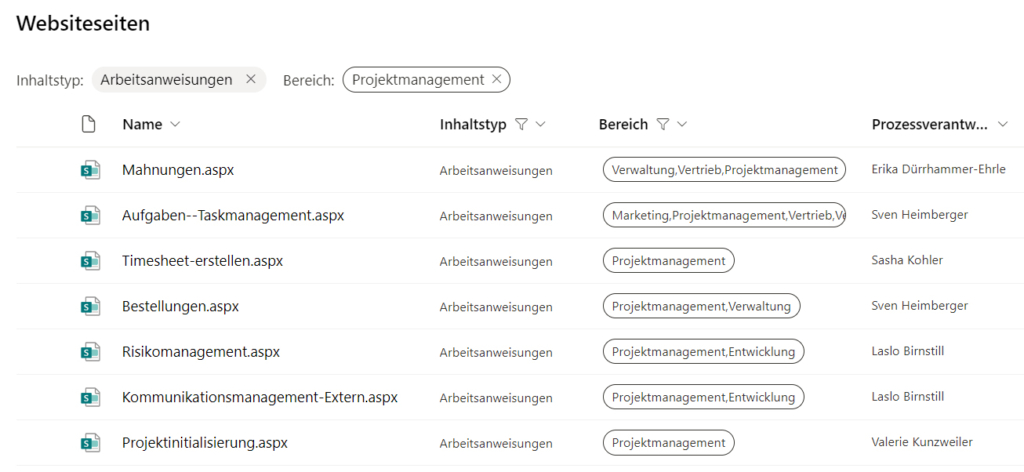
Task: Open Projektinitialisierung.aspx
Action: (x=204, y=443)
